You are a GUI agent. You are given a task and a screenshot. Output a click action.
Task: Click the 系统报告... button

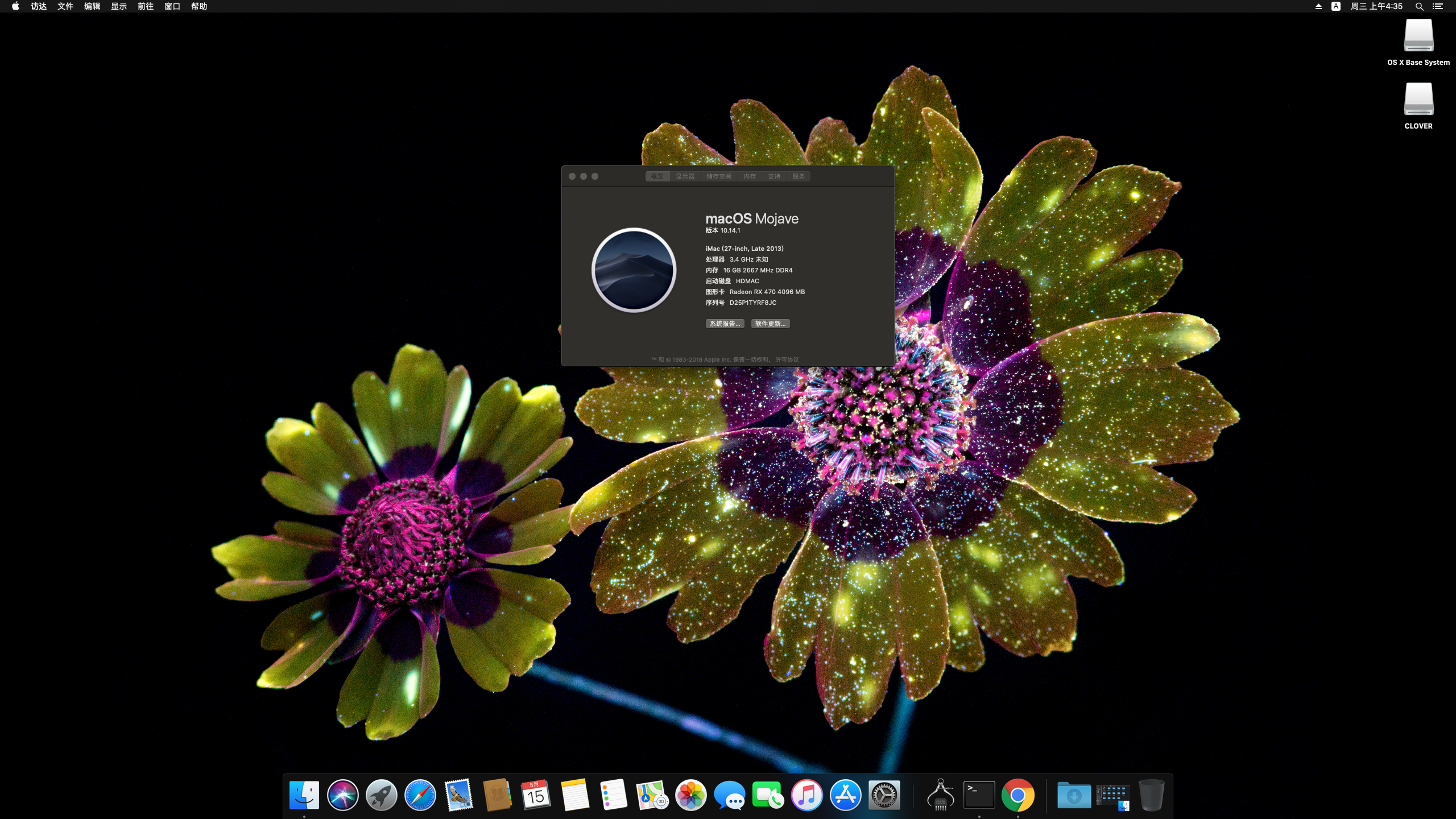pyautogui.click(x=725, y=324)
